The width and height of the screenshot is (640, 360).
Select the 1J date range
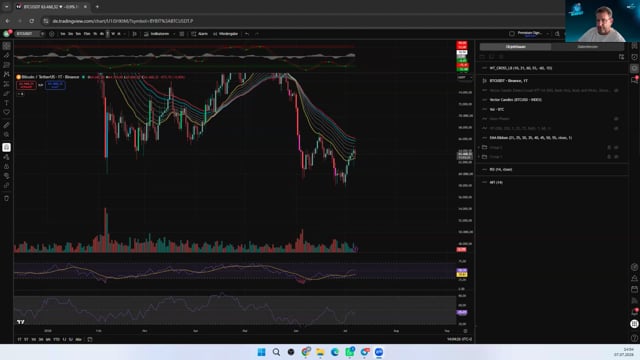64,340
